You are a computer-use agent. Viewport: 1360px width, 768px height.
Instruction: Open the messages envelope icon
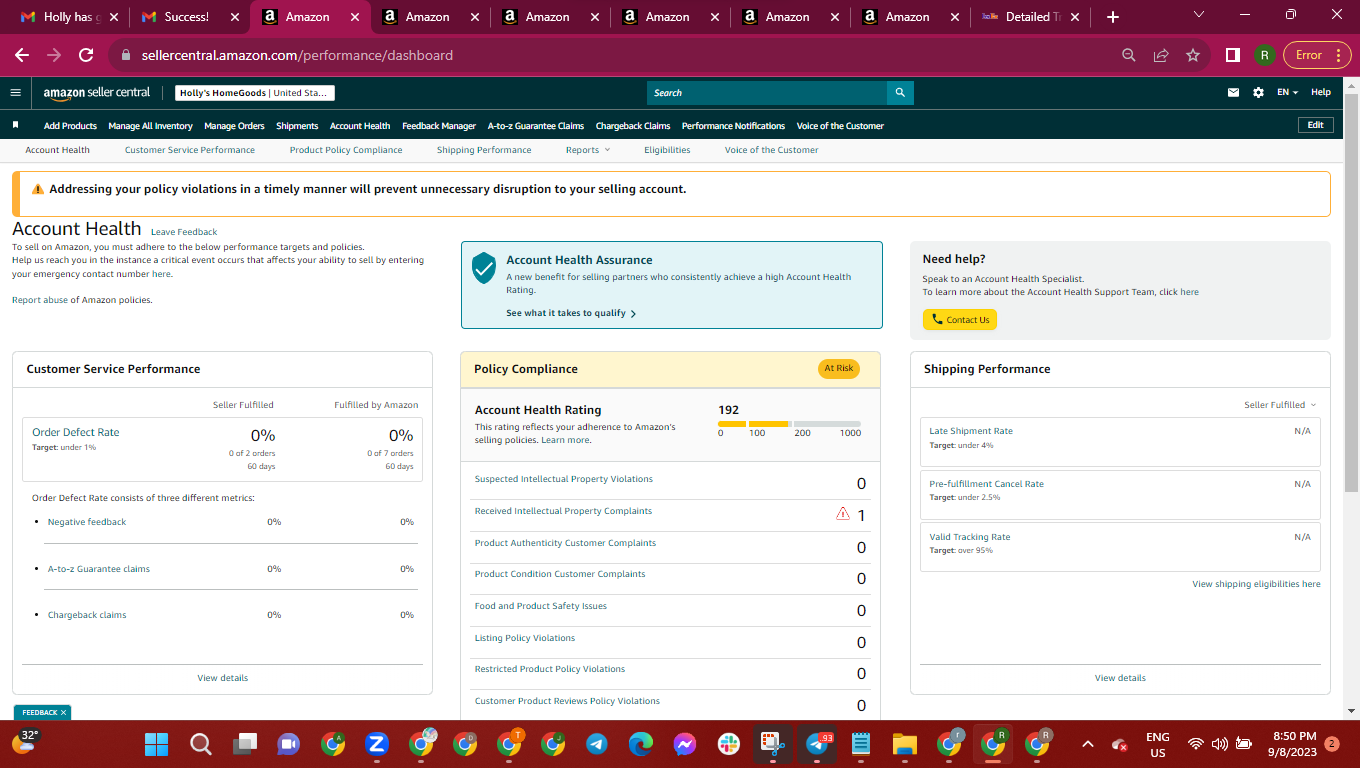1233,92
